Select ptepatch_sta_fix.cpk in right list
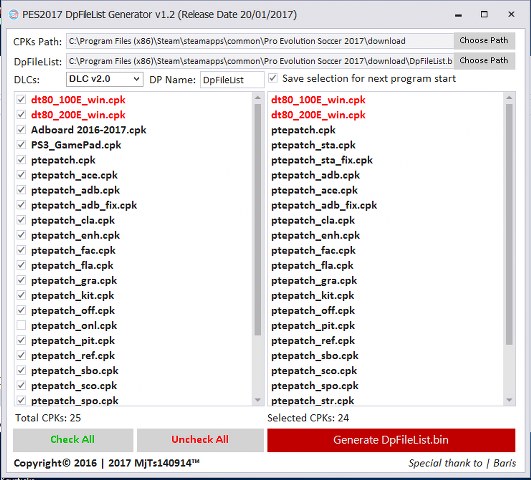 click(322, 160)
